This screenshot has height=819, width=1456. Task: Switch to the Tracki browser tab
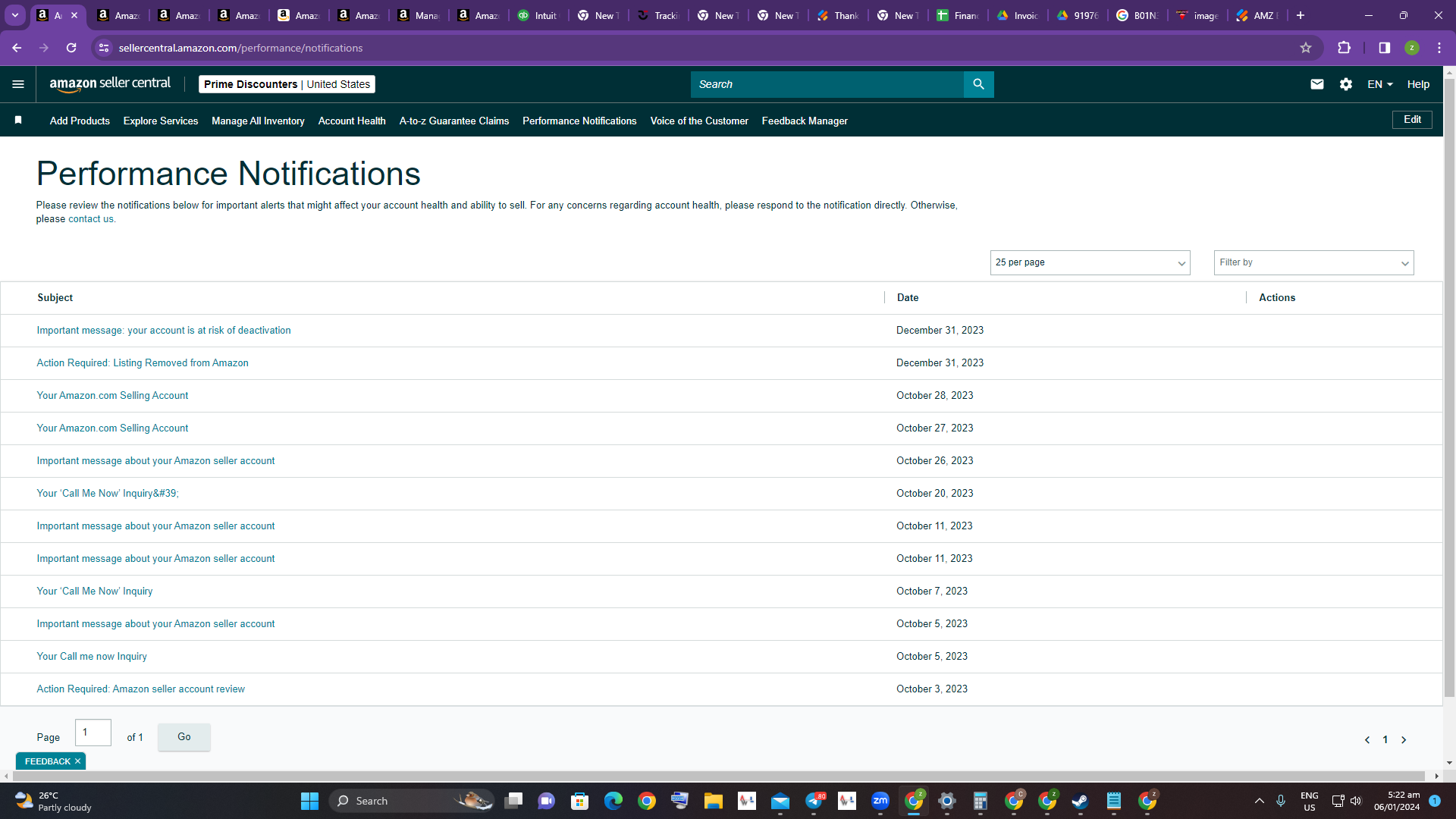[658, 15]
